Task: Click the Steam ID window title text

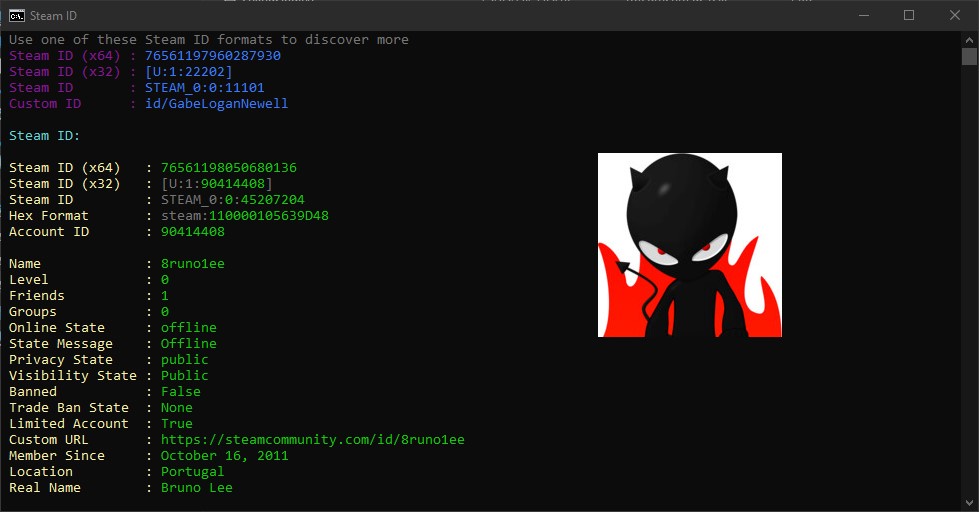Action: (x=54, y=16)
